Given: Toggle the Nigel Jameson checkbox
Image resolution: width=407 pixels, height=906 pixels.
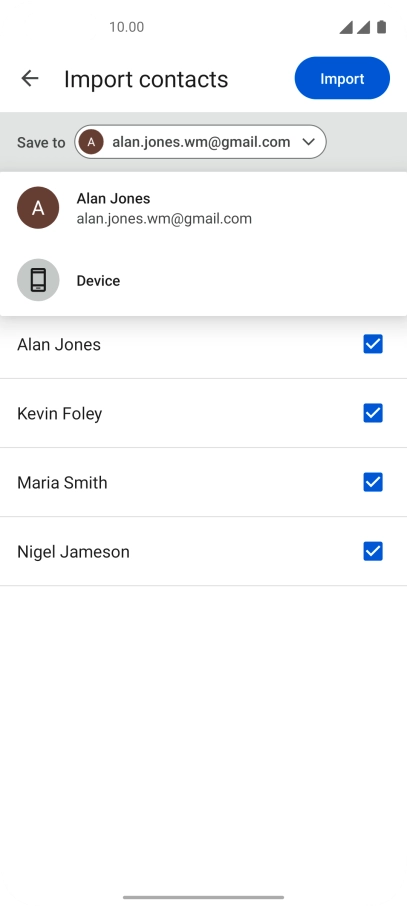Looking at the screenshot, I should (x=373, y=552).
